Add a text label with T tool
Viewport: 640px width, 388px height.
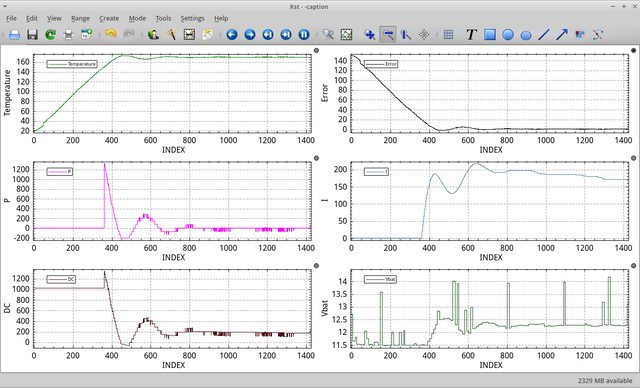pyautogui.click(x=471, y=35)
